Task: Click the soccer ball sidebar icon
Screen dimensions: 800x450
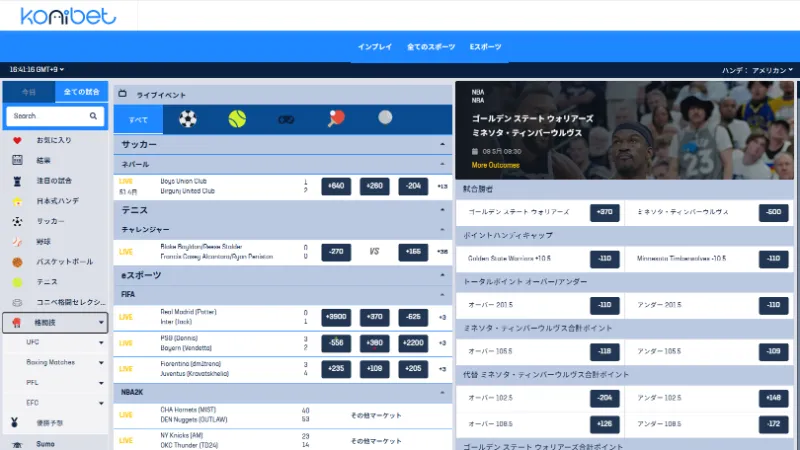Action: [17, 221]
